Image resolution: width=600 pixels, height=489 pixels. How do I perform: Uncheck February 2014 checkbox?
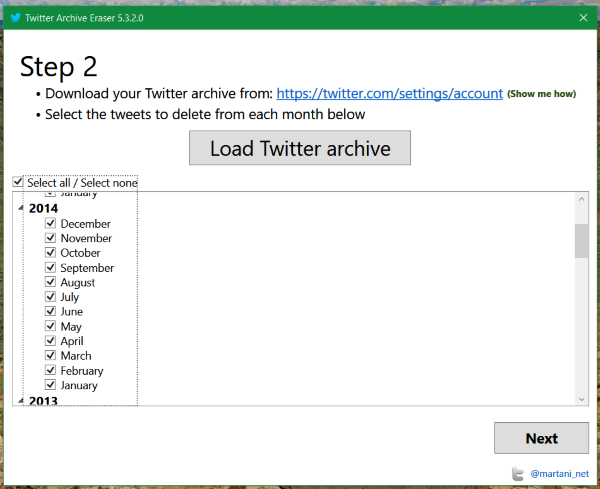50,370
